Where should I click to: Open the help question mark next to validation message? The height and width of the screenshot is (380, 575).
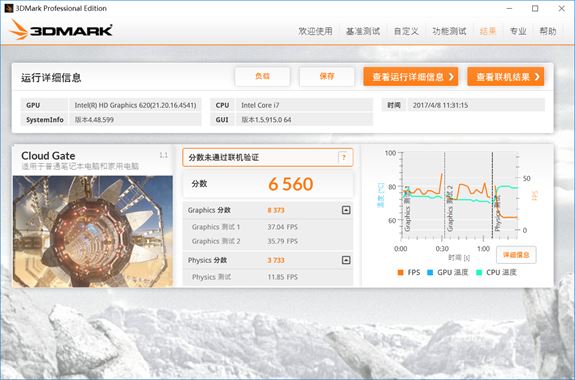(344, 157)
